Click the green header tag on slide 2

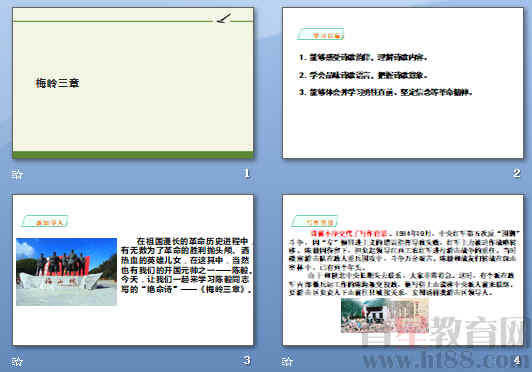(x=321, y=34)
